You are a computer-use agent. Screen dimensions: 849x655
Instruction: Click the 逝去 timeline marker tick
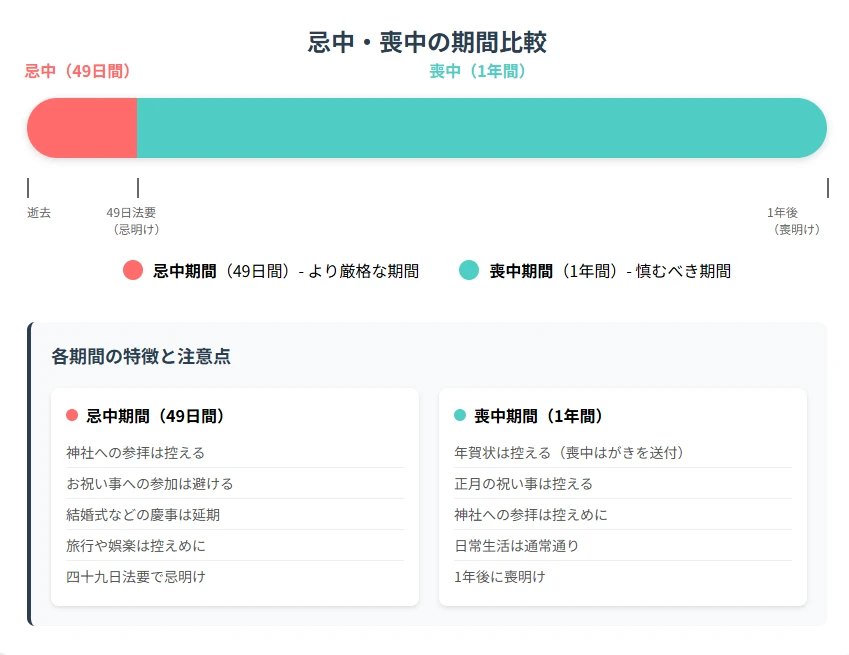click(x=28, y=187)
